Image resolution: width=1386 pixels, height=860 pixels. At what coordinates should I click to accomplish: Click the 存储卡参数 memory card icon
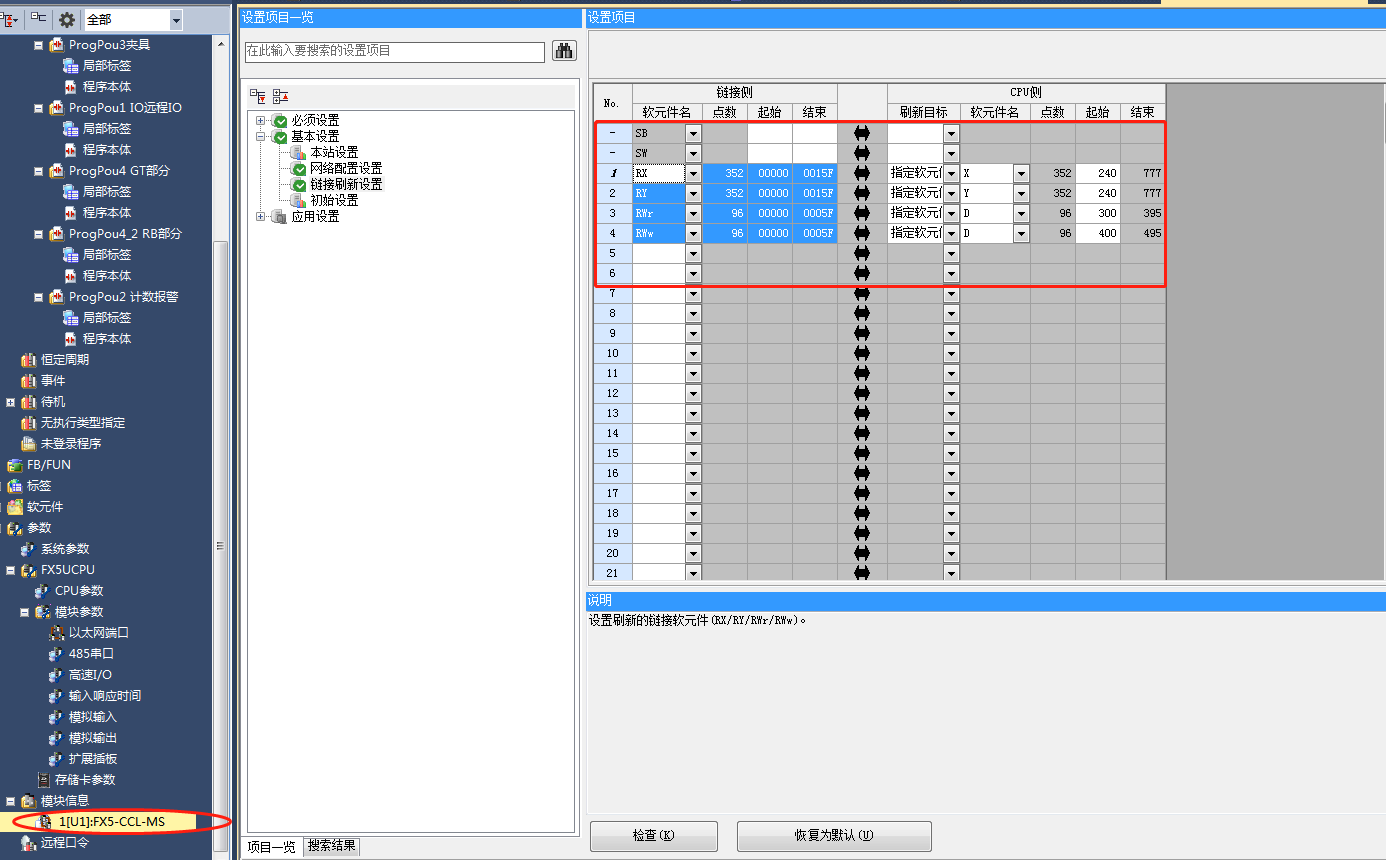[43, 780]
